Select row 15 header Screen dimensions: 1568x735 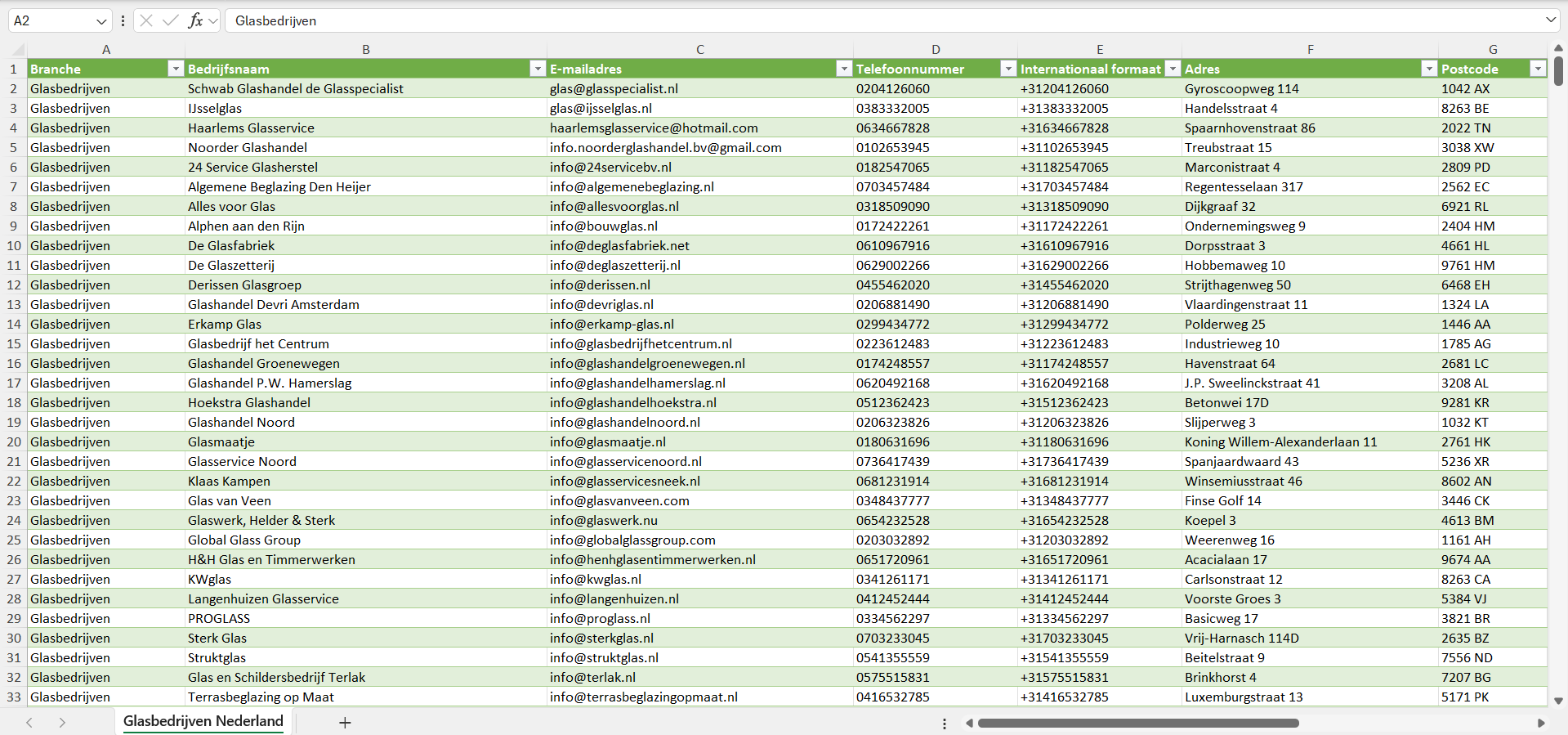pos(14,343)
